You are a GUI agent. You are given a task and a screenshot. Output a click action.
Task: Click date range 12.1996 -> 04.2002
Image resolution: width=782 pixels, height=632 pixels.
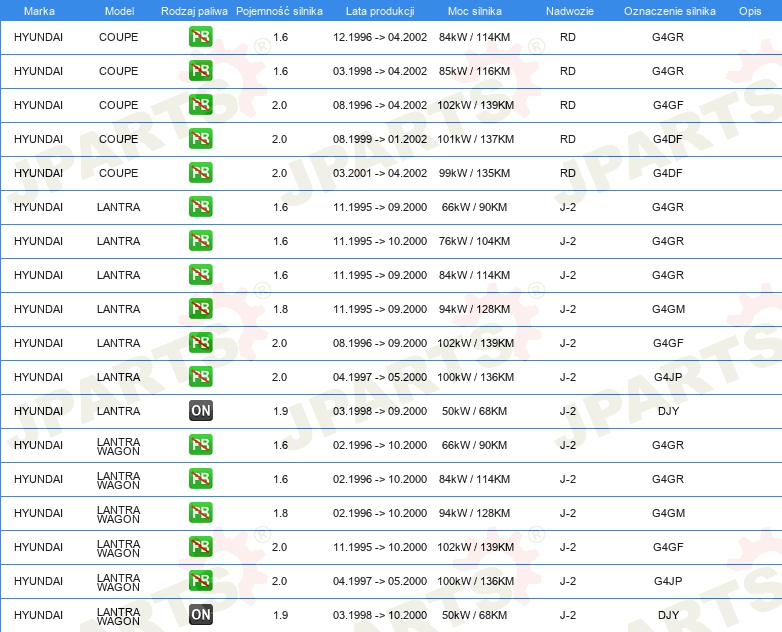point(380,37)
